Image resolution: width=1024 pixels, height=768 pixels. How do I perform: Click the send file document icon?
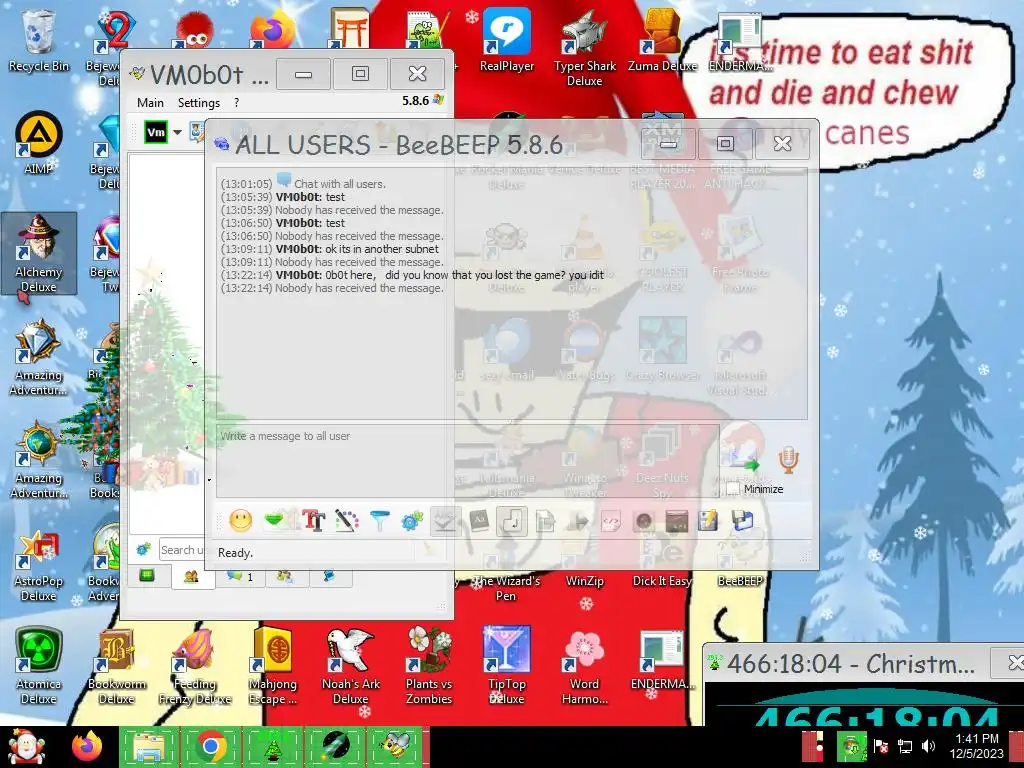(545, 521)
